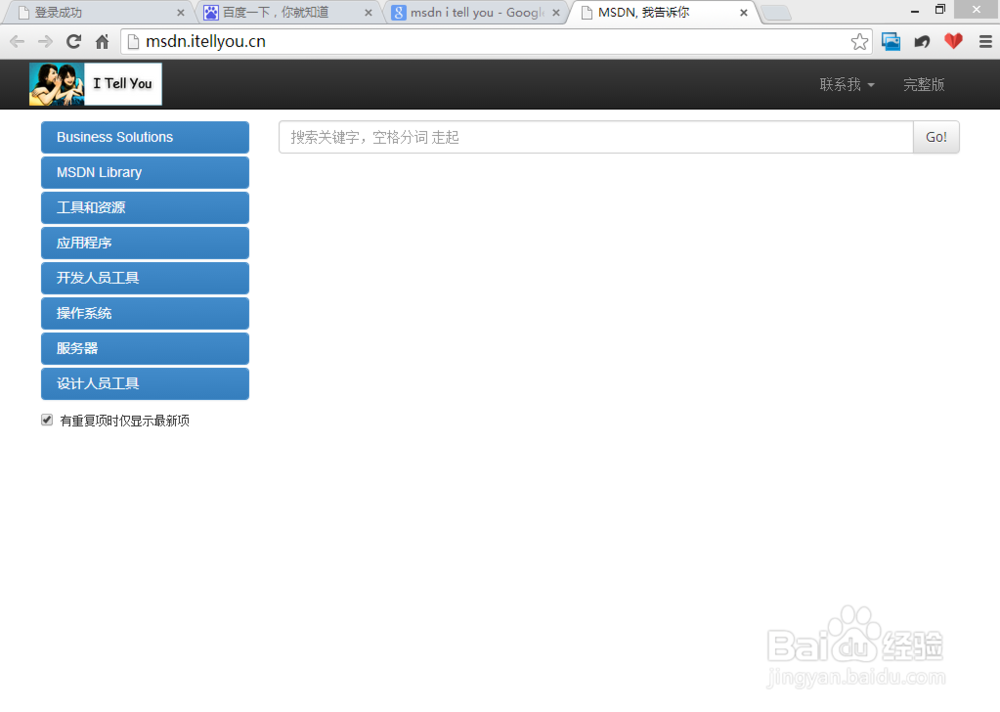This screenshot has height=712, width=1000.
Task: Expand the 服务器 category
Action: (x=145, y=348)
